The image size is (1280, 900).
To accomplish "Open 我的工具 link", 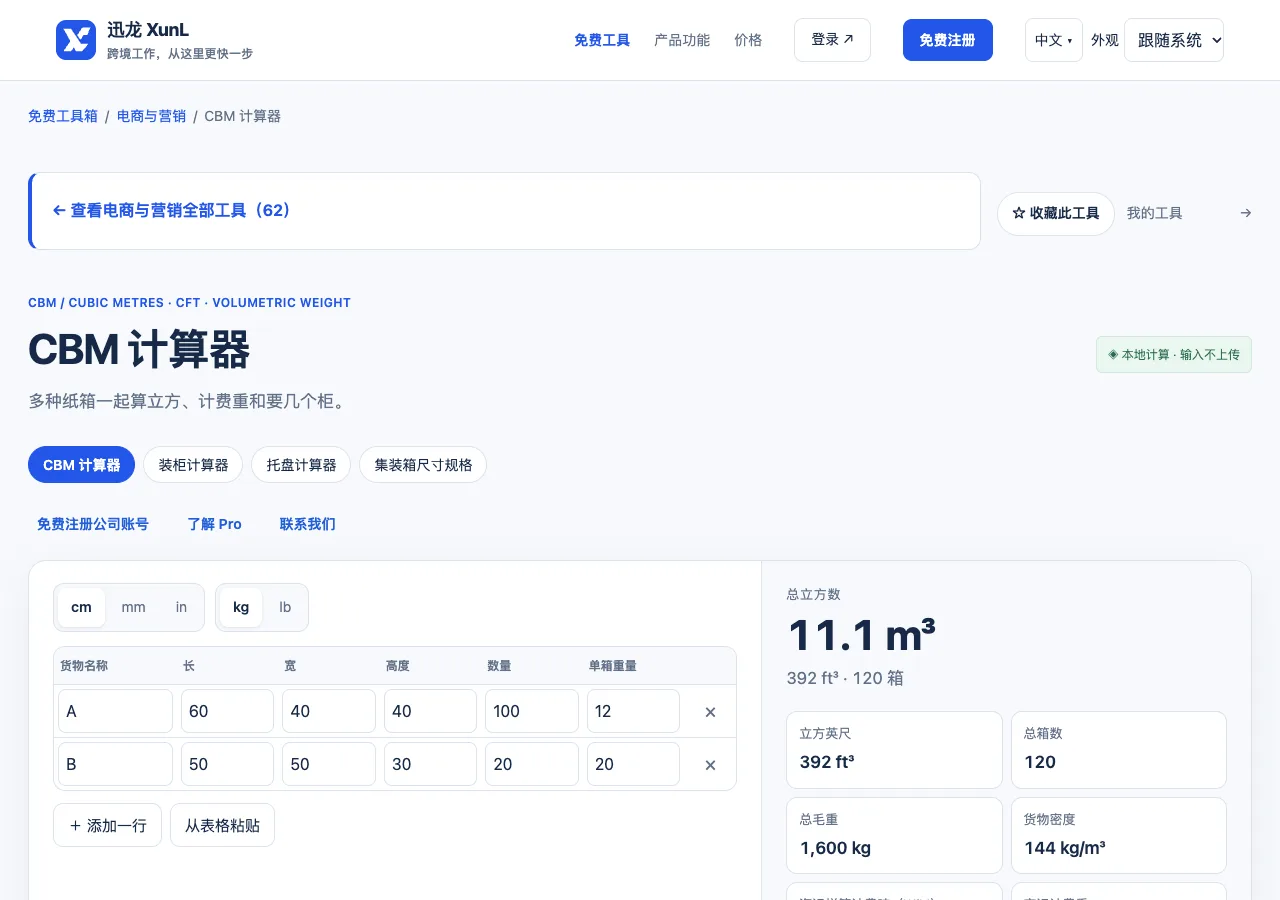I will [x=1155, y=213].
